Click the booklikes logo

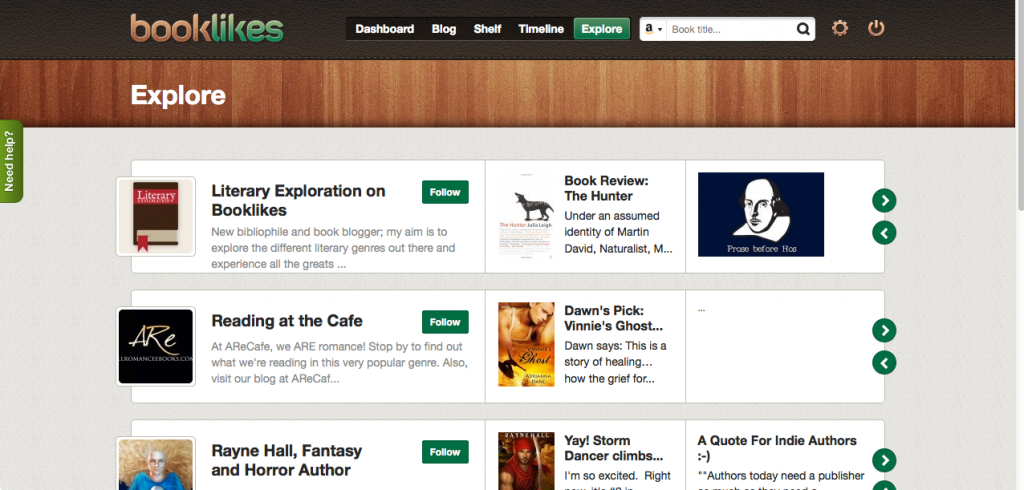coord(207,28)
